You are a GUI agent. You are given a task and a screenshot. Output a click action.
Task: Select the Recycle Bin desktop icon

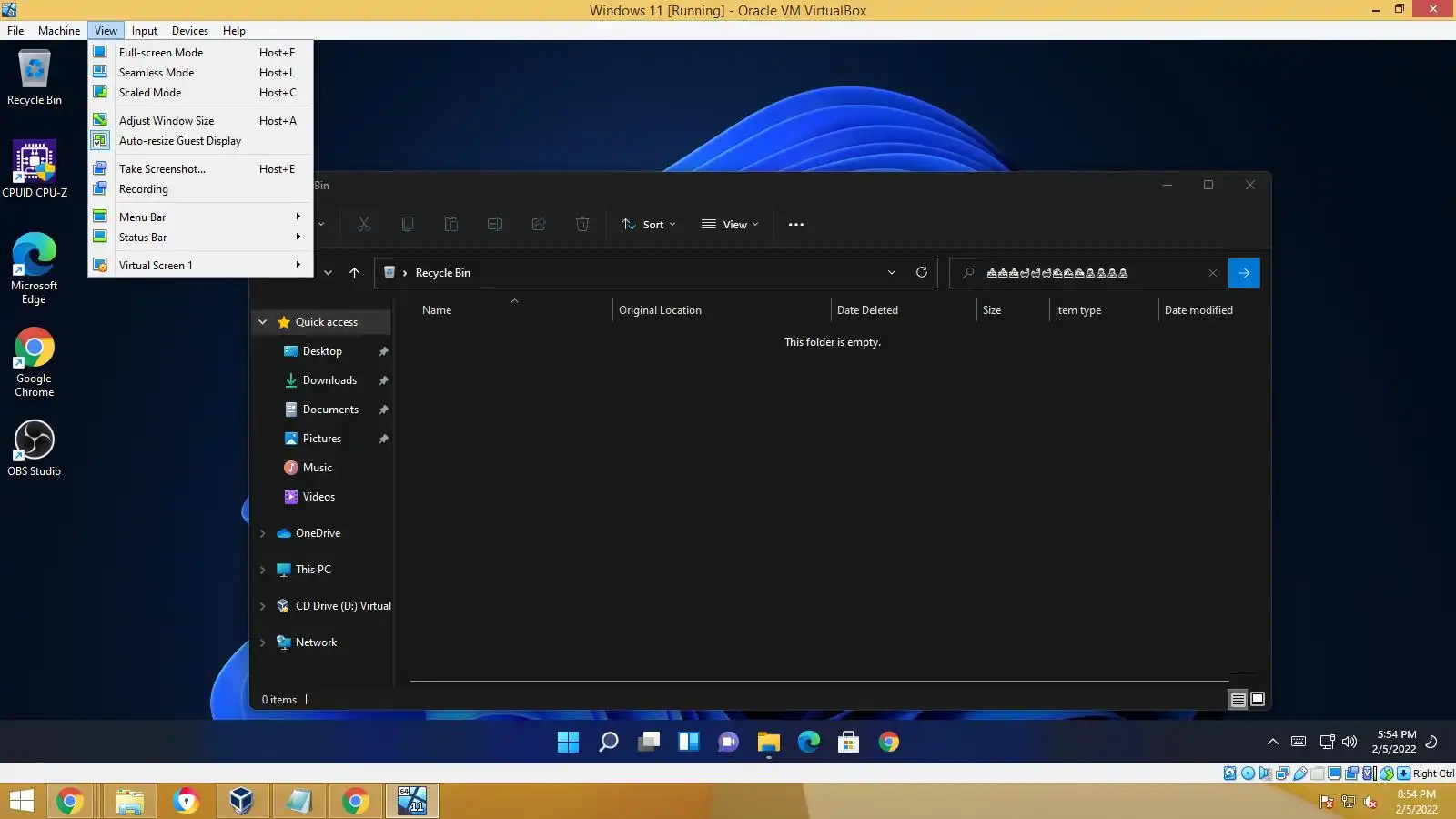coord(35,77)
